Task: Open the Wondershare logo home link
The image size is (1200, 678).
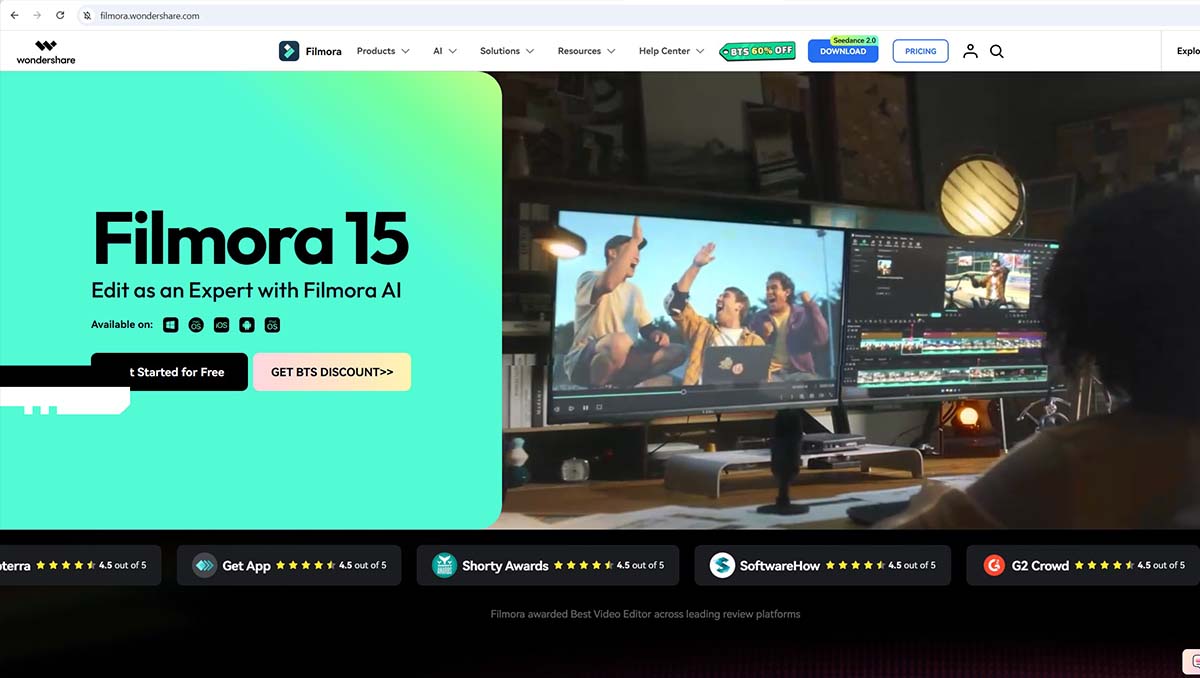Action: click(46, 52)
